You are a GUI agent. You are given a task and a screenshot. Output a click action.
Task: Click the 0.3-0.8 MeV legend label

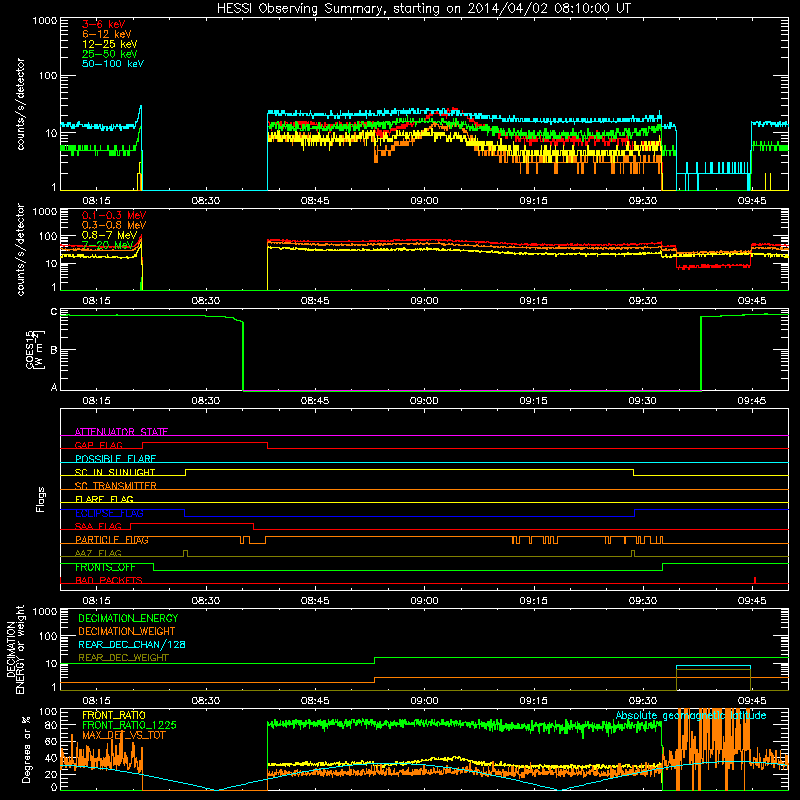pos(114,225)
